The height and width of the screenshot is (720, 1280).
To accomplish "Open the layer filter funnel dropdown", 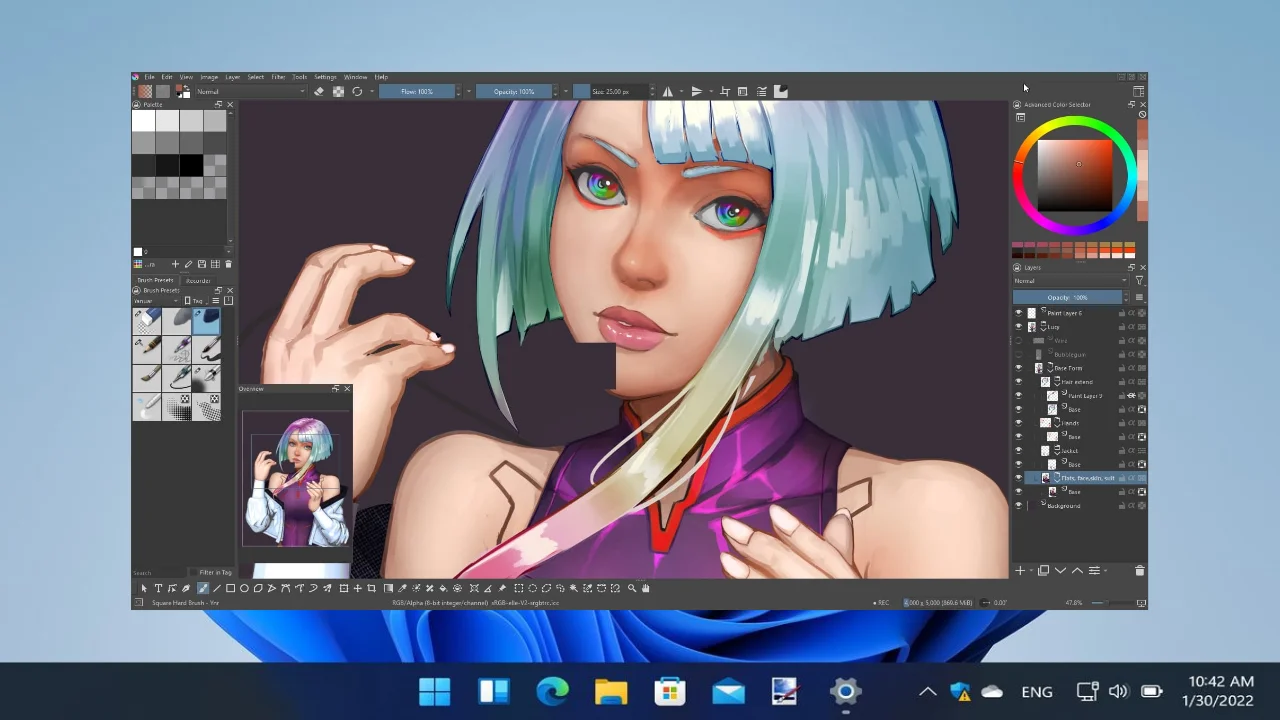I will coord(1139,281).
